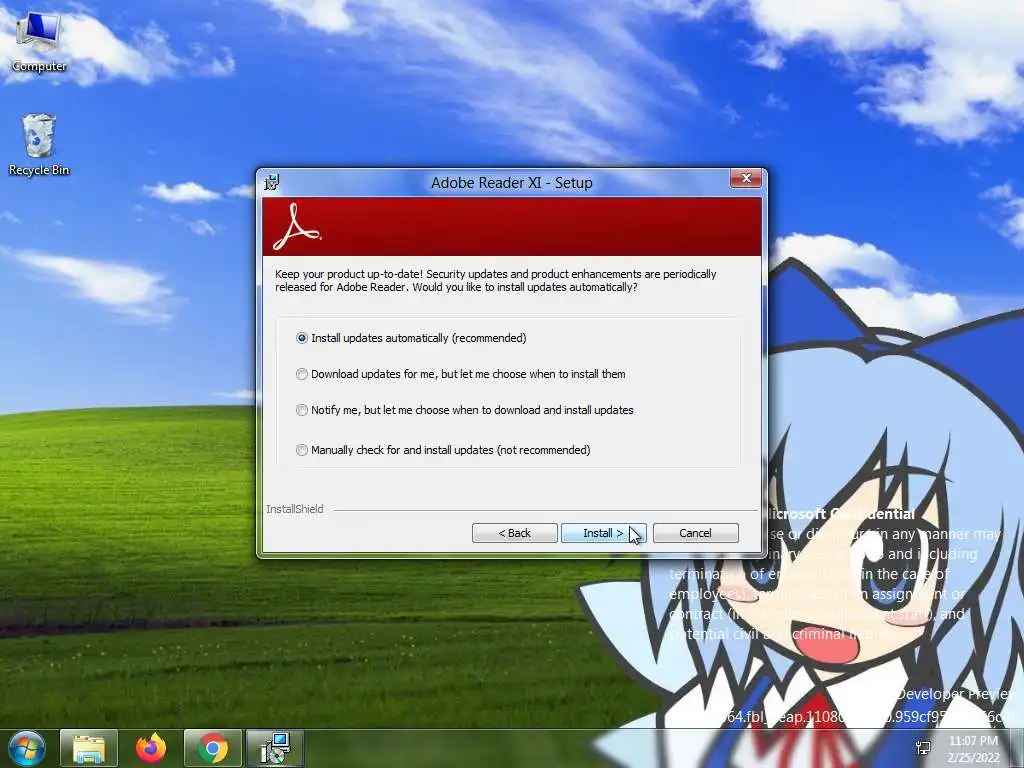Click the Cancel button
This screenshot has height=768, width=1024.
tap(696, 533)
